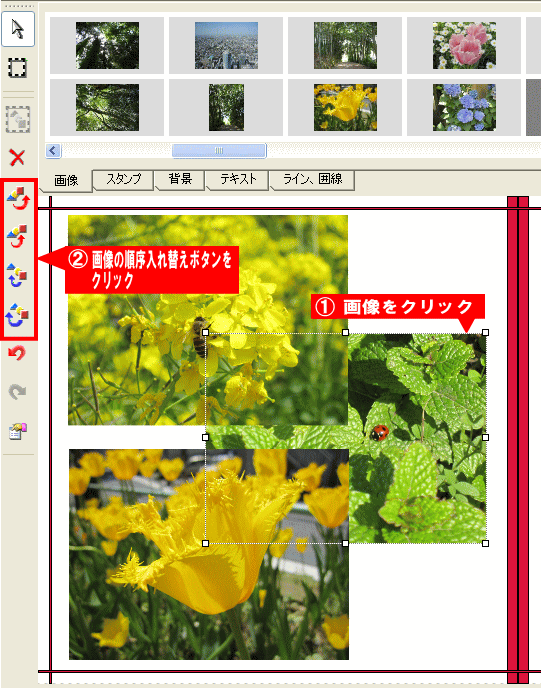Click the red X delete icon
Viewport: 541px width, 688px height.
[x=17, y=157]
